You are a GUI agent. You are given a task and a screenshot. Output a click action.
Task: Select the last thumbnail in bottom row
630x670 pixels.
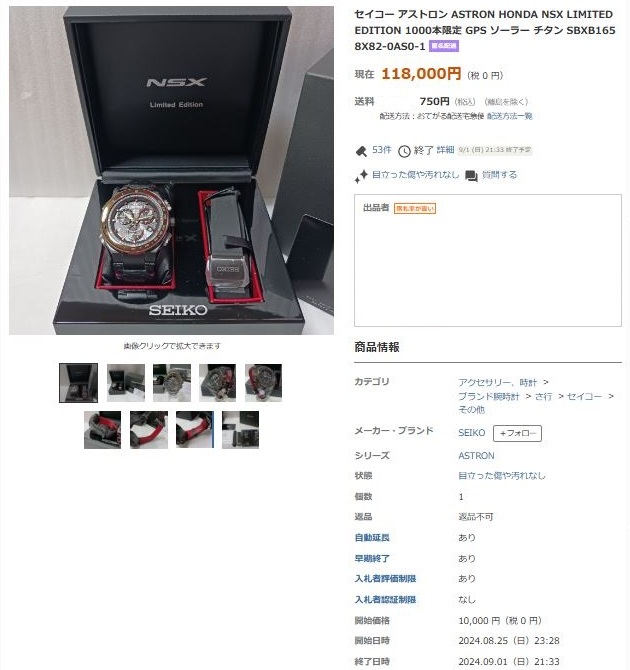[240, 430]
